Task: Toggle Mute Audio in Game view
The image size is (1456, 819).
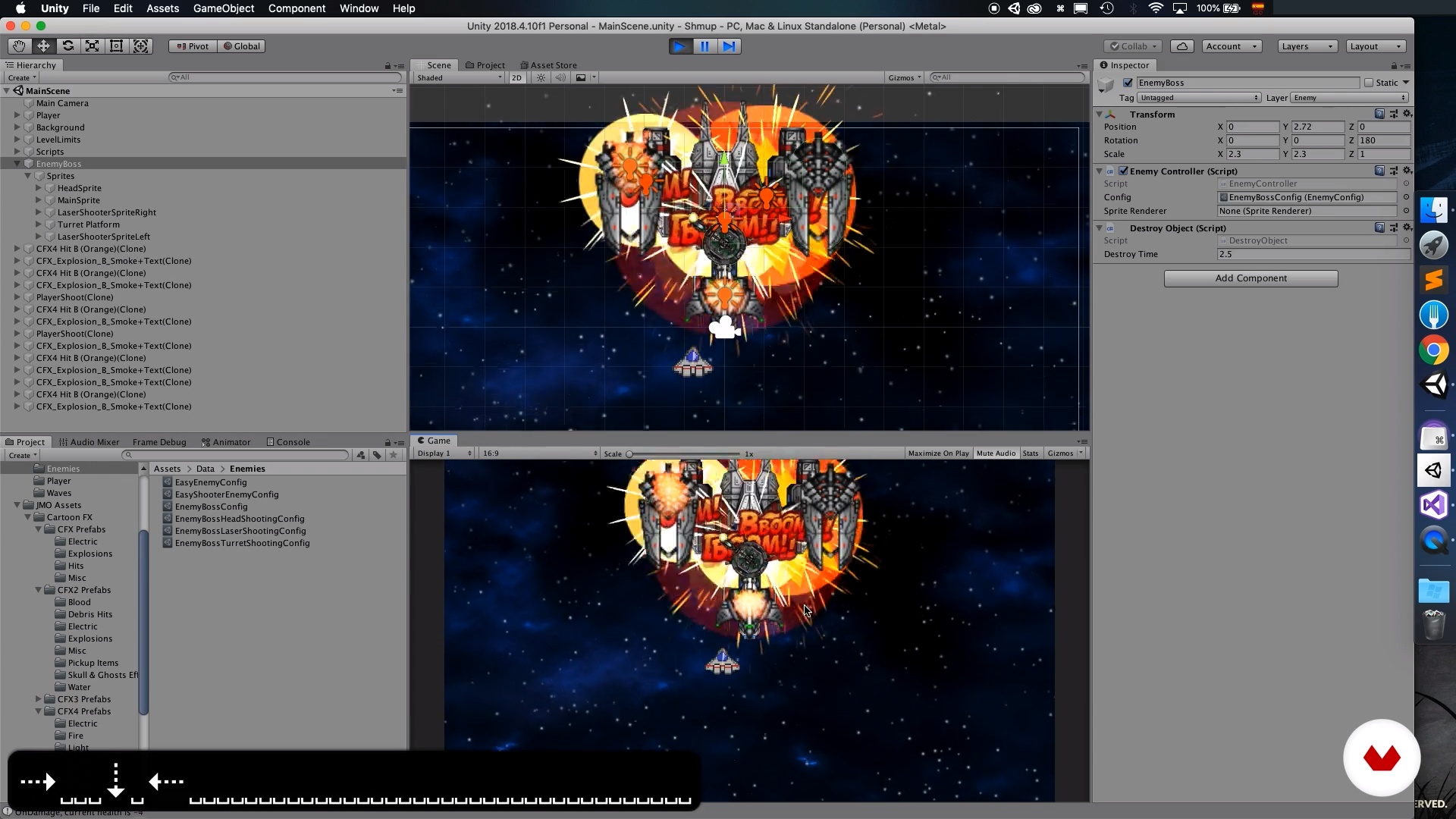Action: click(x=996, y=453)
